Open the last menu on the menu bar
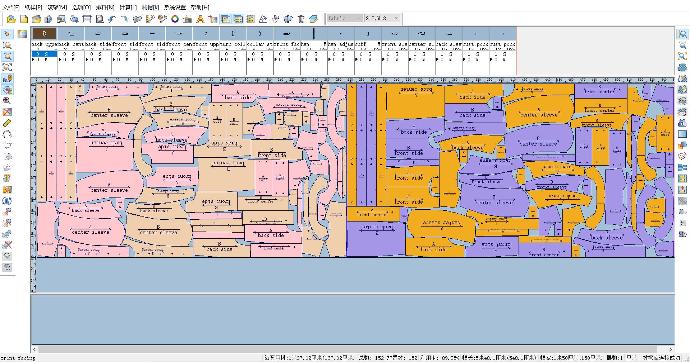This screenshot has height=362, width=690. (200, 7)
